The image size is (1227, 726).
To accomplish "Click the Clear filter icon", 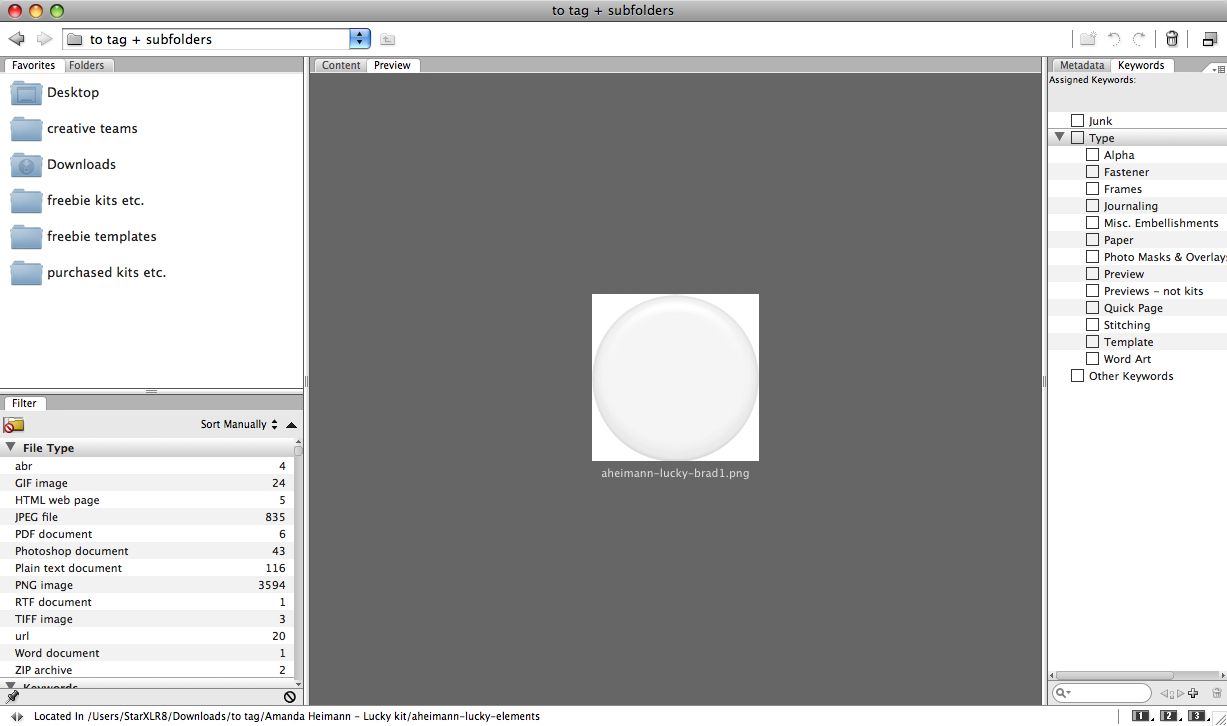I will (289, 696).
